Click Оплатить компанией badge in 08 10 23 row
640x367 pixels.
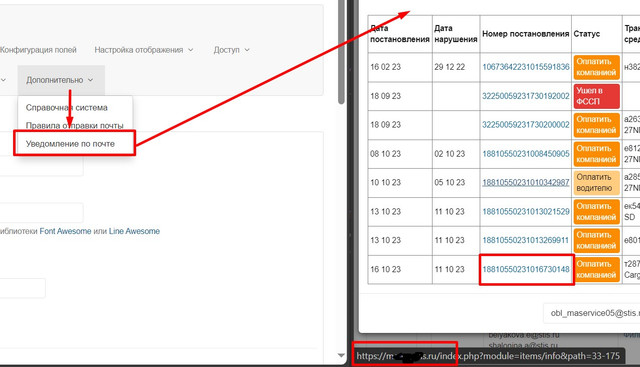tap(596, 154)
